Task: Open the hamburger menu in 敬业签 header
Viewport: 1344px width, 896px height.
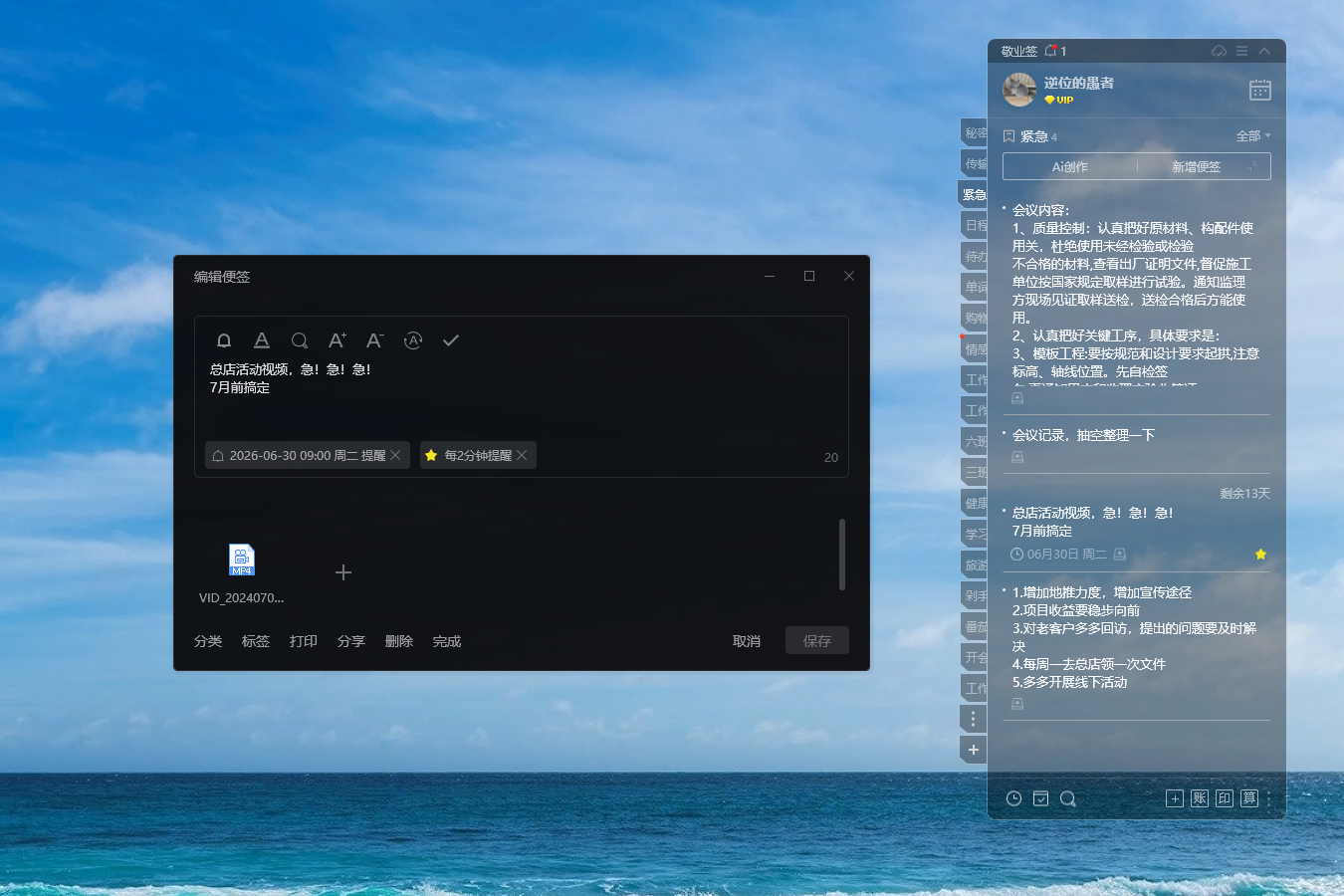Action: [1241, 51]
